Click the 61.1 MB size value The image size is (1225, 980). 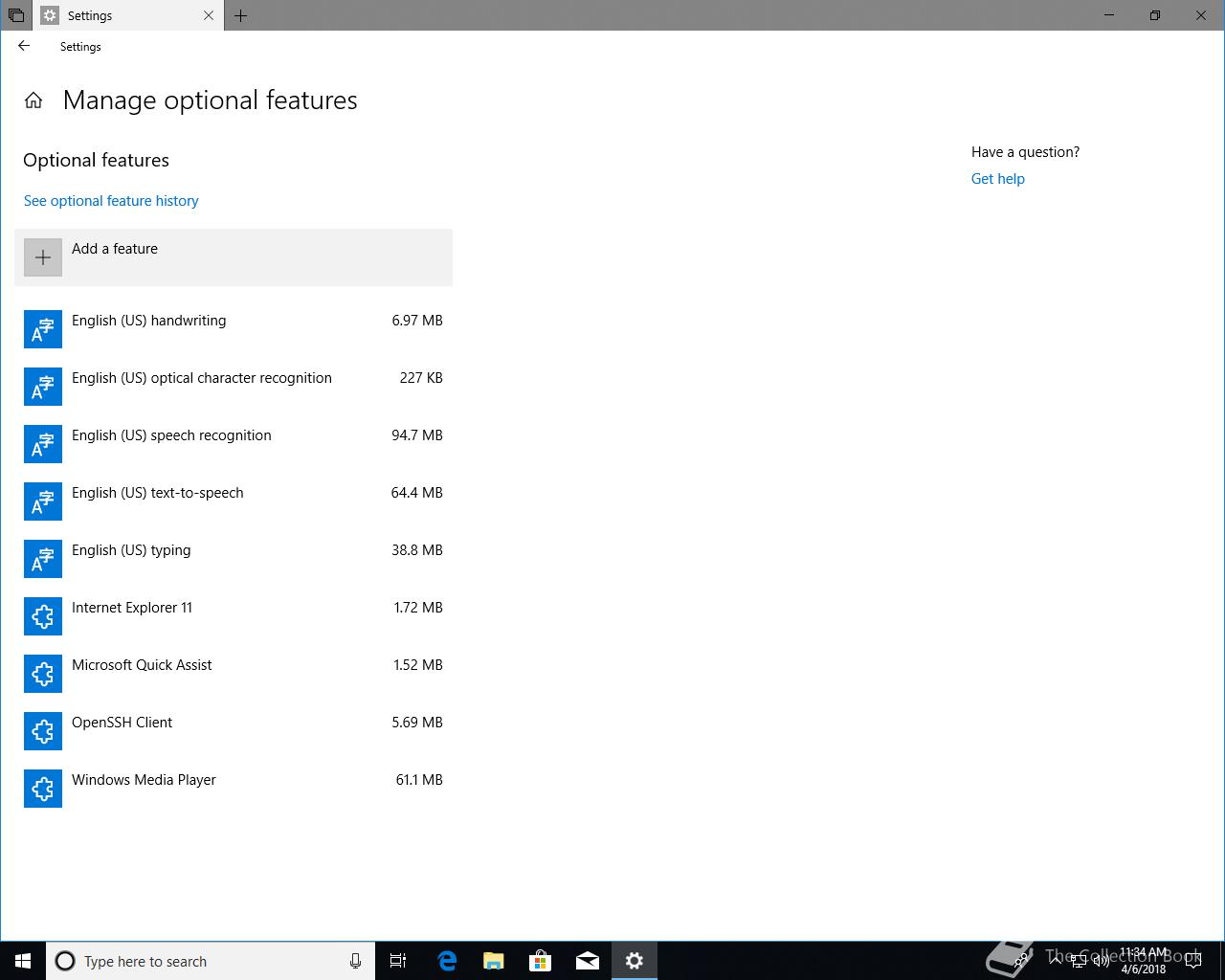click(x=419, y=780)
